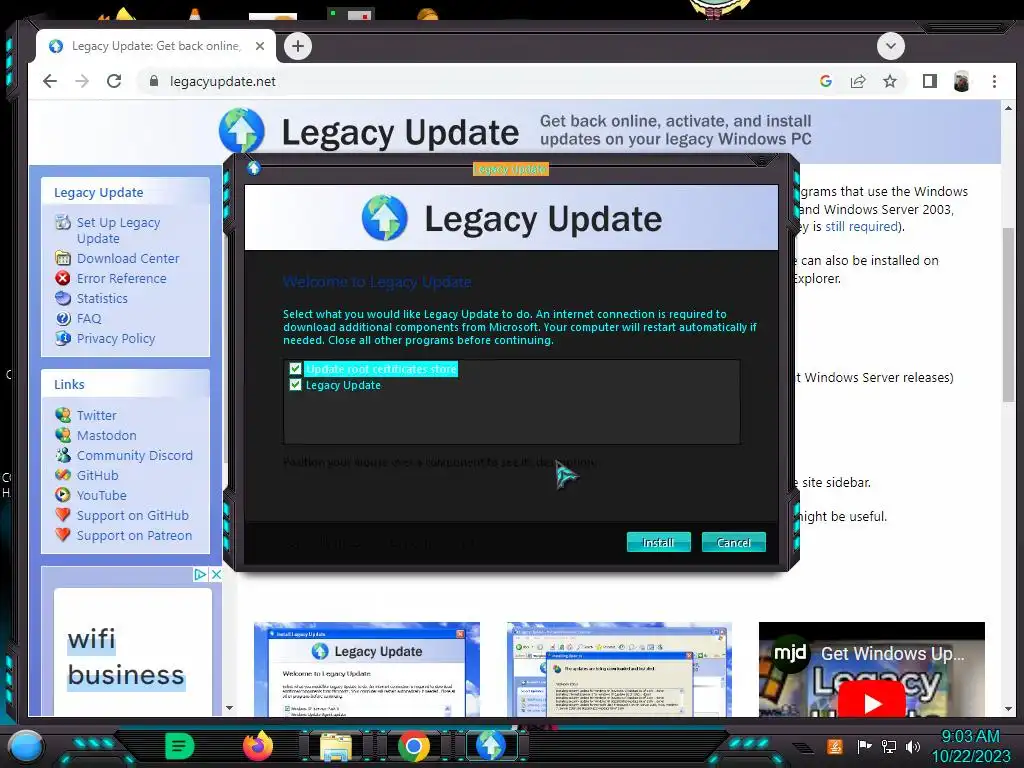The height and width of the screenshot is (768, 1024).
Task: Open the taskbar clock and date
Action: coord(970,746)
